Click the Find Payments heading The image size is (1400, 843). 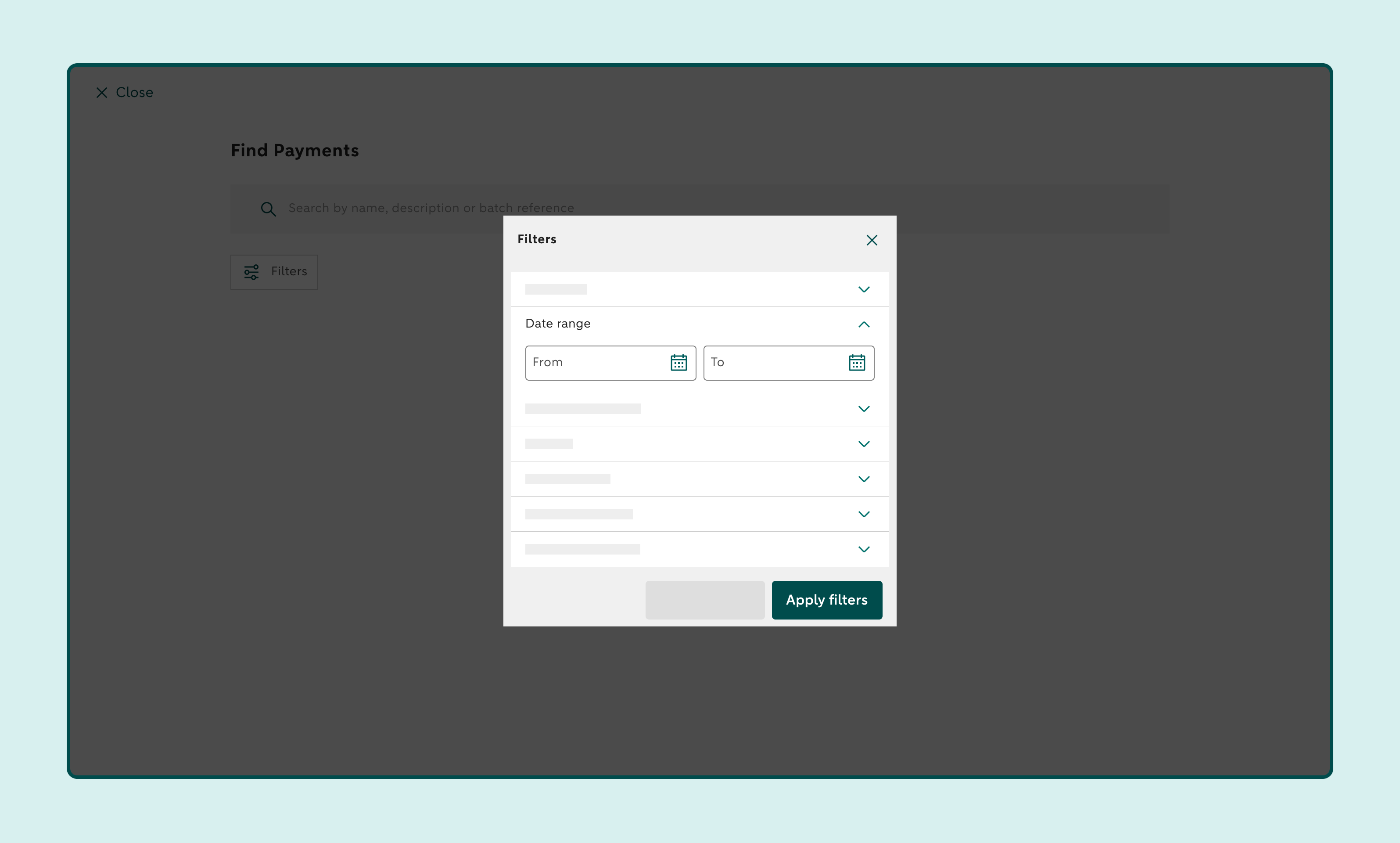294,151
